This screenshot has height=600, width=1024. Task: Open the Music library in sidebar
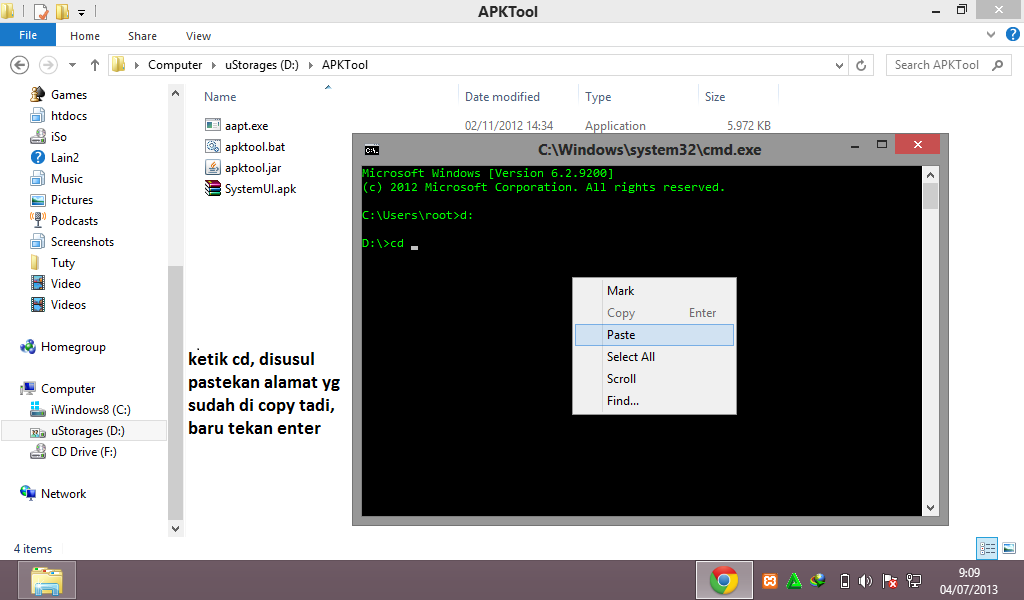[67, 179]
